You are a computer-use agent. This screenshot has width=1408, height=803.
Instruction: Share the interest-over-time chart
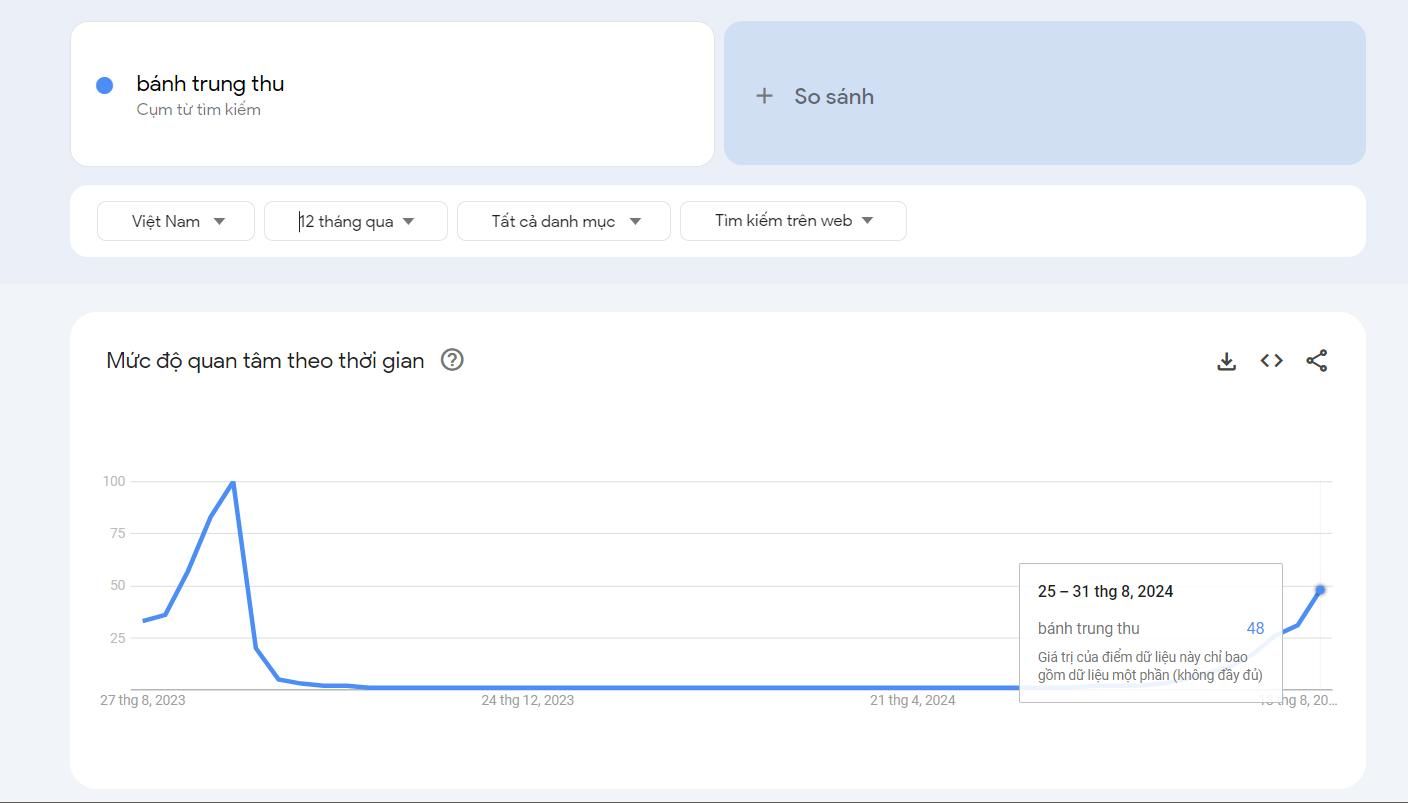pos(1317,361)
